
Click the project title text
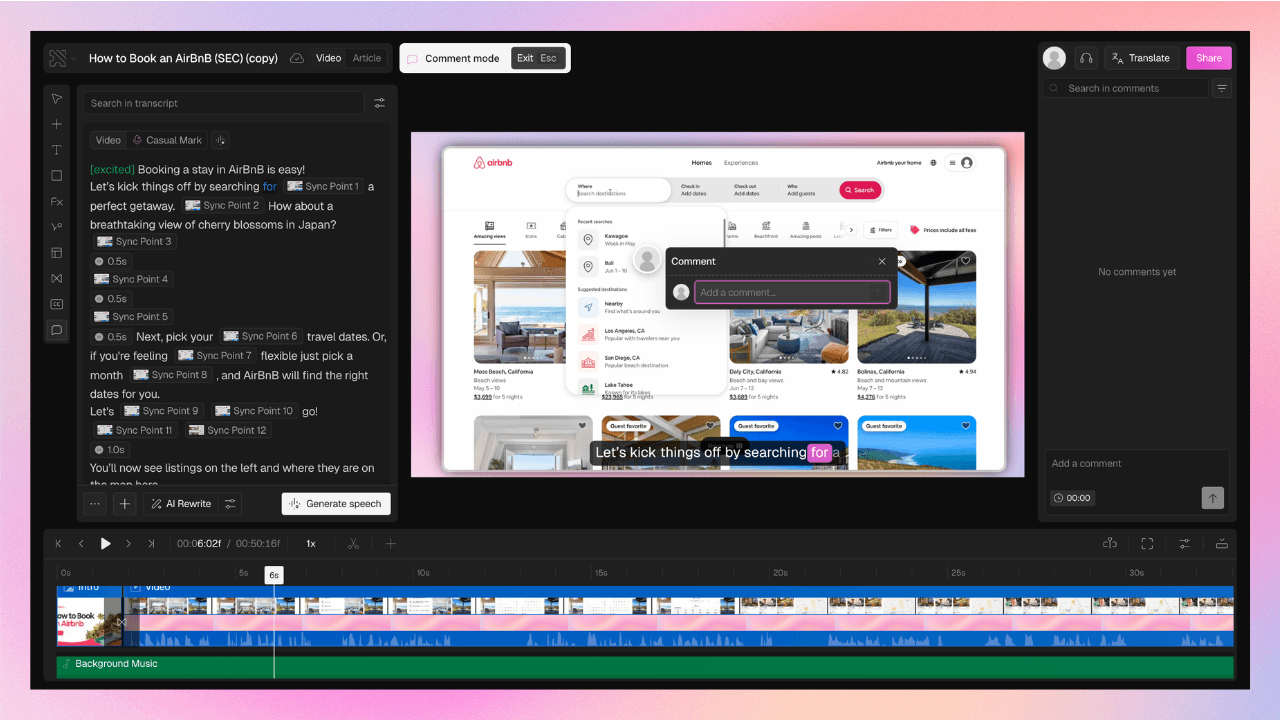click(183, 58)
